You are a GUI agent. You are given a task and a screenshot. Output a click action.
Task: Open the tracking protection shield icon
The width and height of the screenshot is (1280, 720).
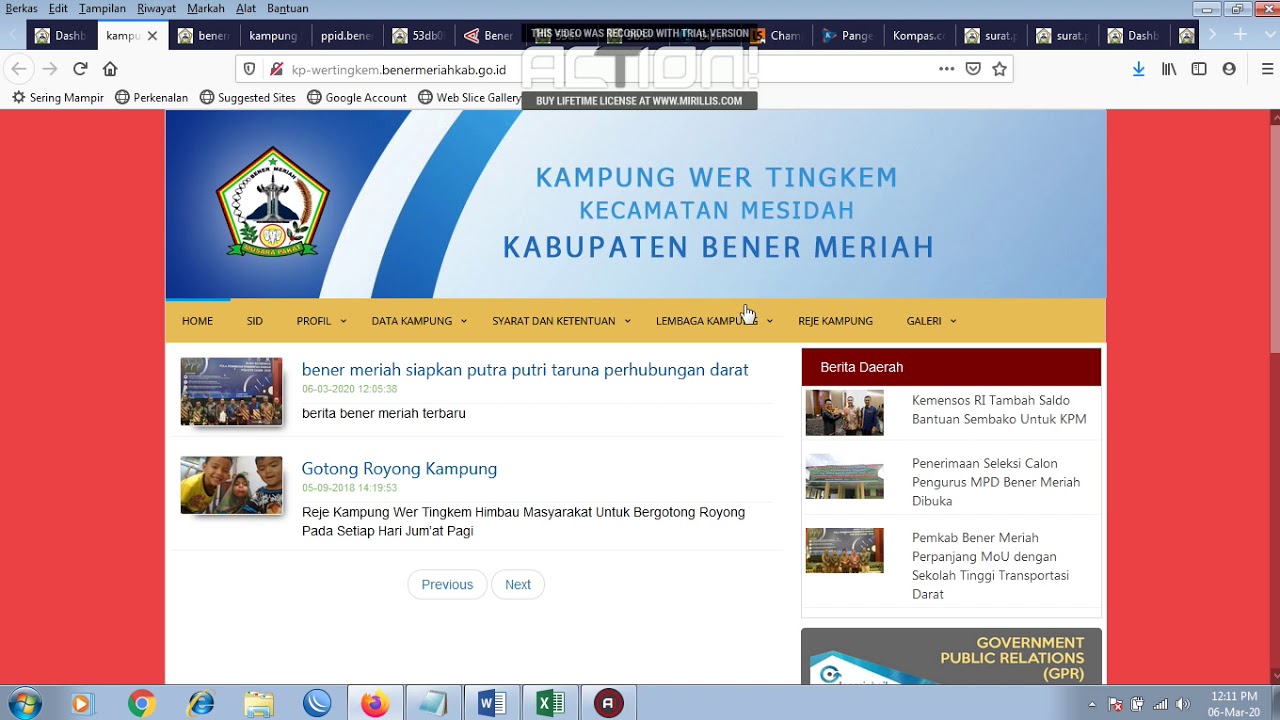point(251,69)
